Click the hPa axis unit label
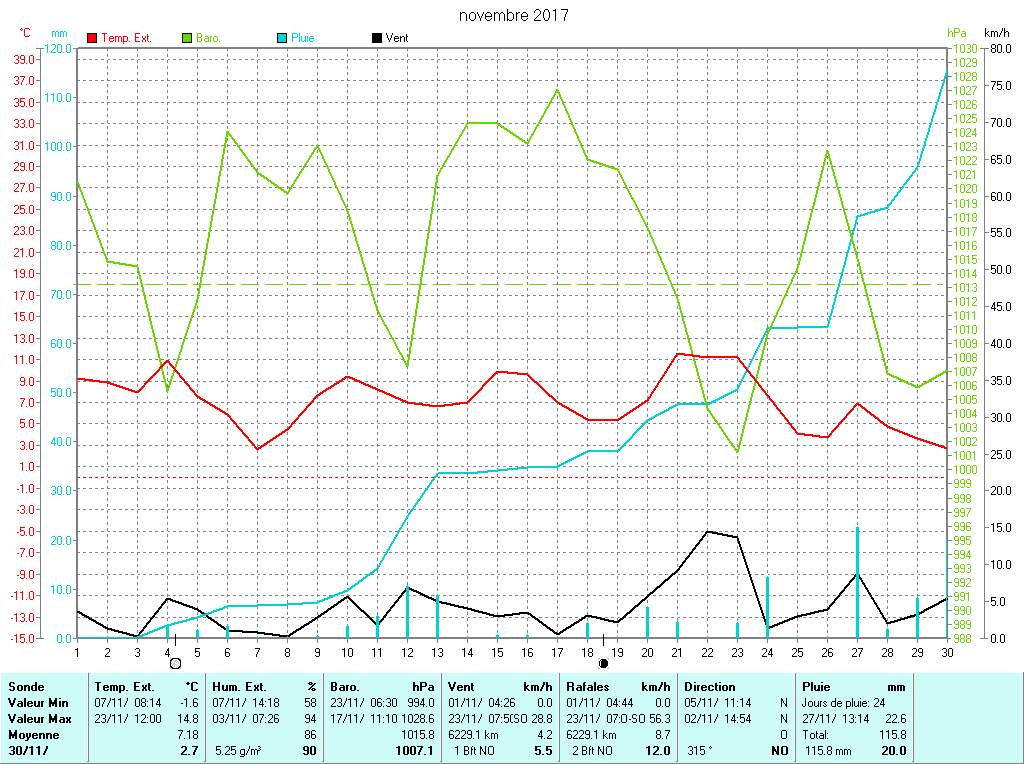Screen dimensions: 1024x764 [956, 33]
